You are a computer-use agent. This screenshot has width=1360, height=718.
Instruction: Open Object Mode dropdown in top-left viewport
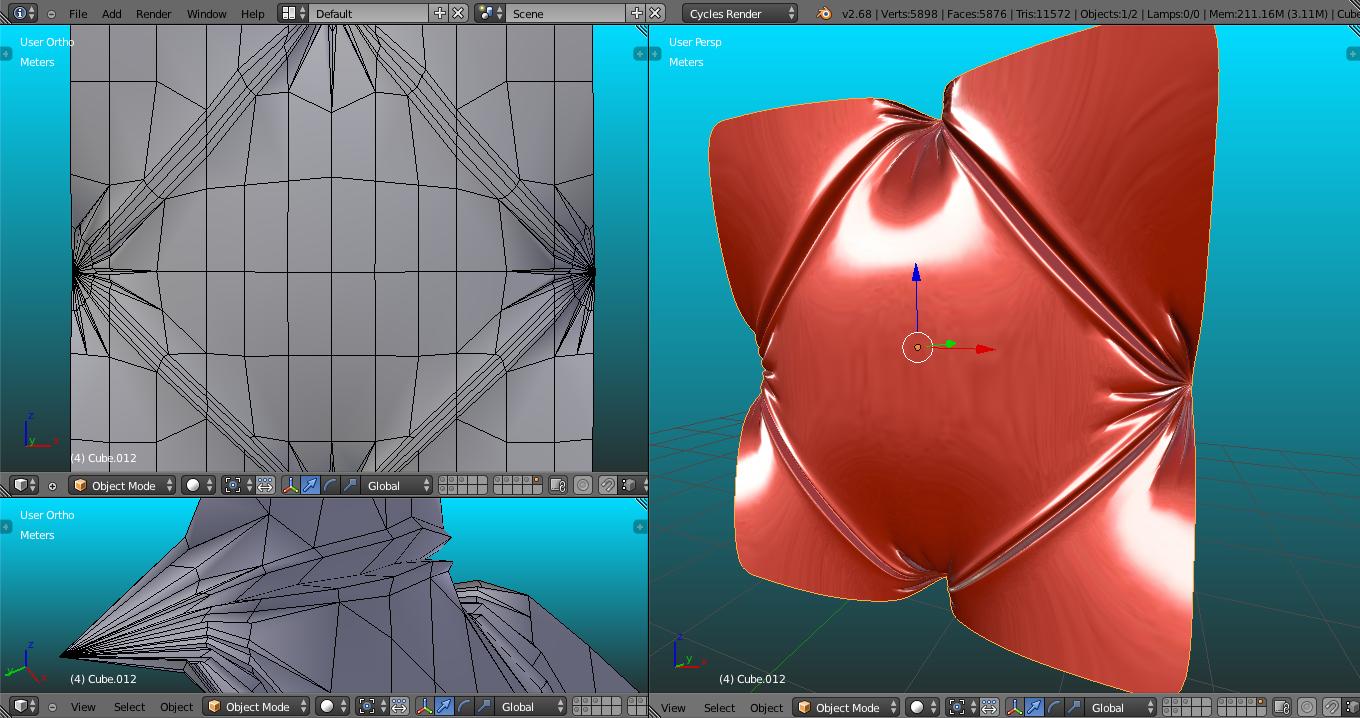tap(122, 486)
